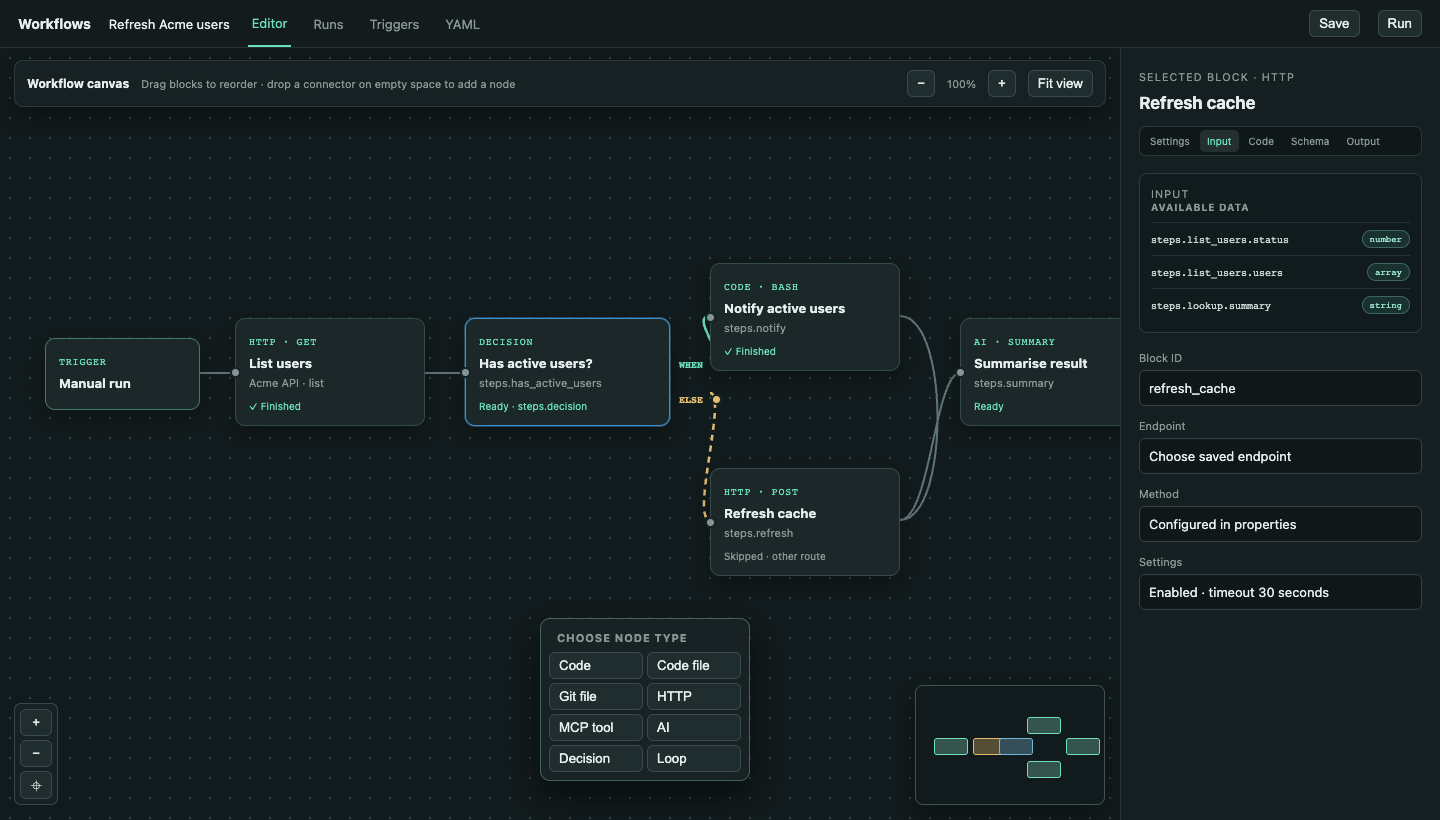Click the minimap thumbnail

pos(1010,745)
